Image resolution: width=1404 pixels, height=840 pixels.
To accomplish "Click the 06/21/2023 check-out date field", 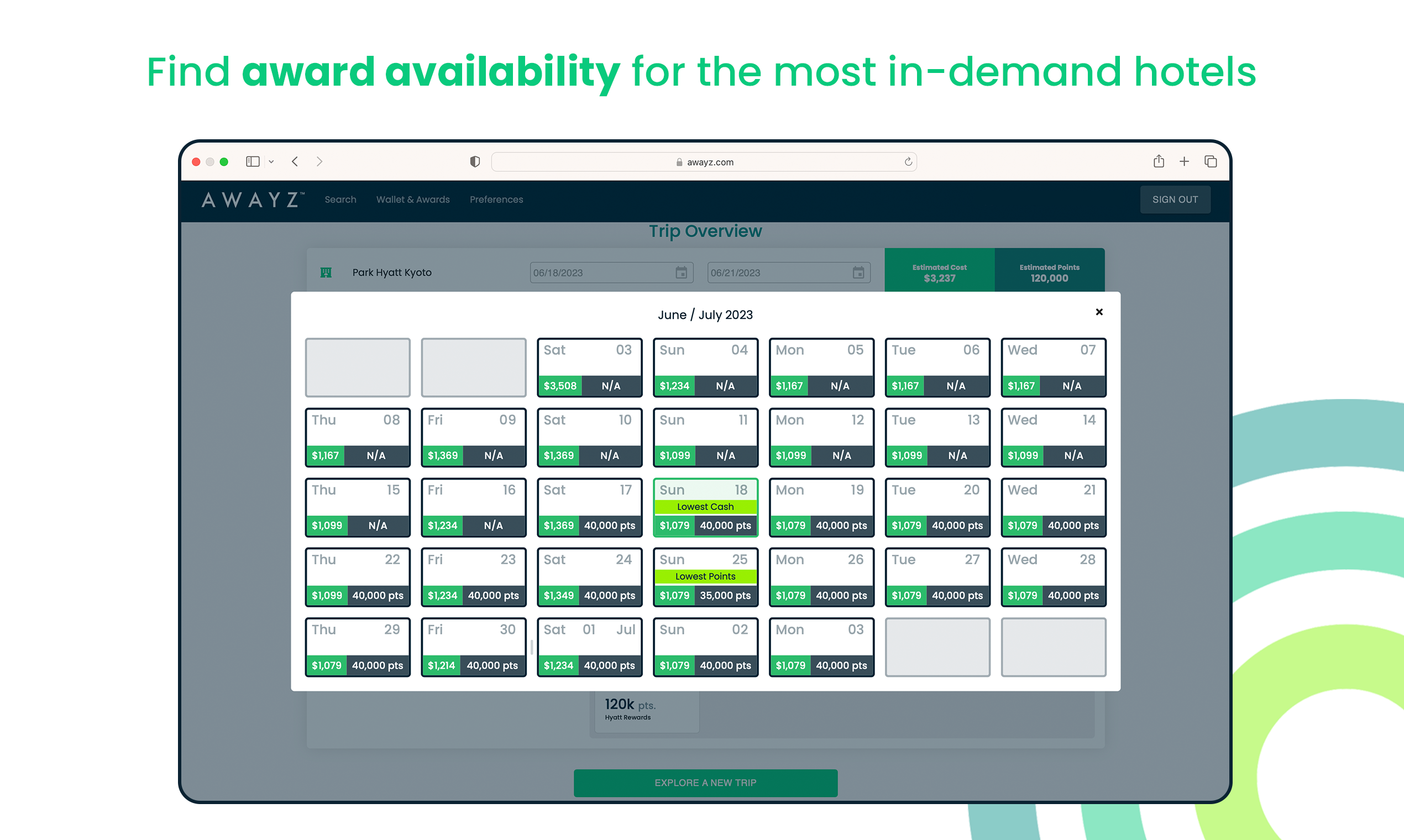I will click(x=789, y=273).
